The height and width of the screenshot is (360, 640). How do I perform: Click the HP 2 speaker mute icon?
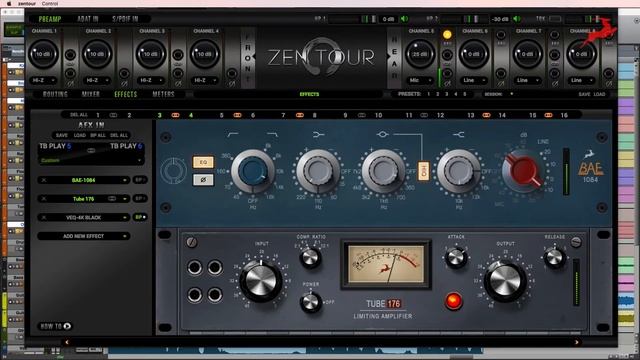point(517,19)
